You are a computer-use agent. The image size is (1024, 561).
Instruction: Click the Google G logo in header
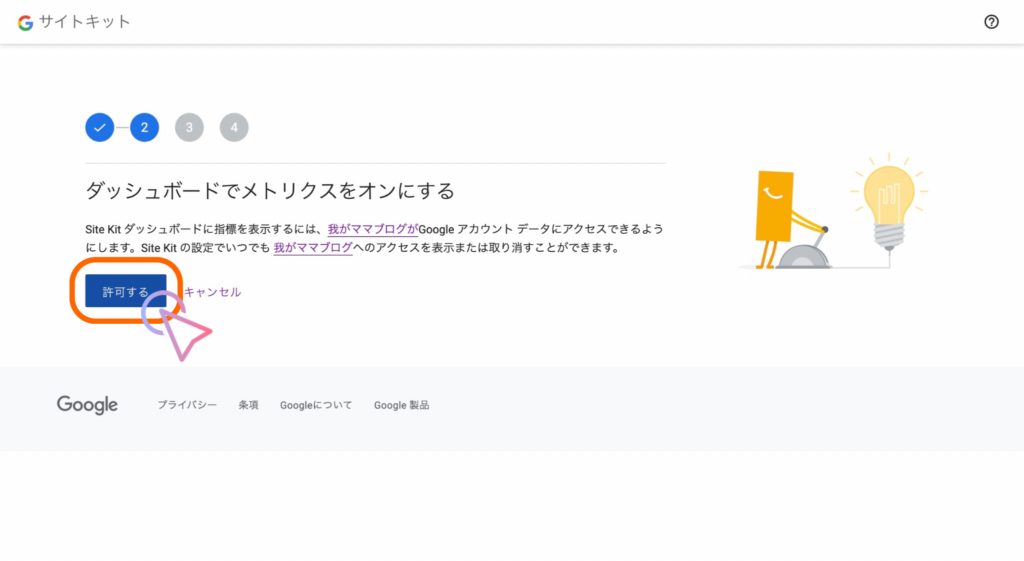tap(25, 22)
